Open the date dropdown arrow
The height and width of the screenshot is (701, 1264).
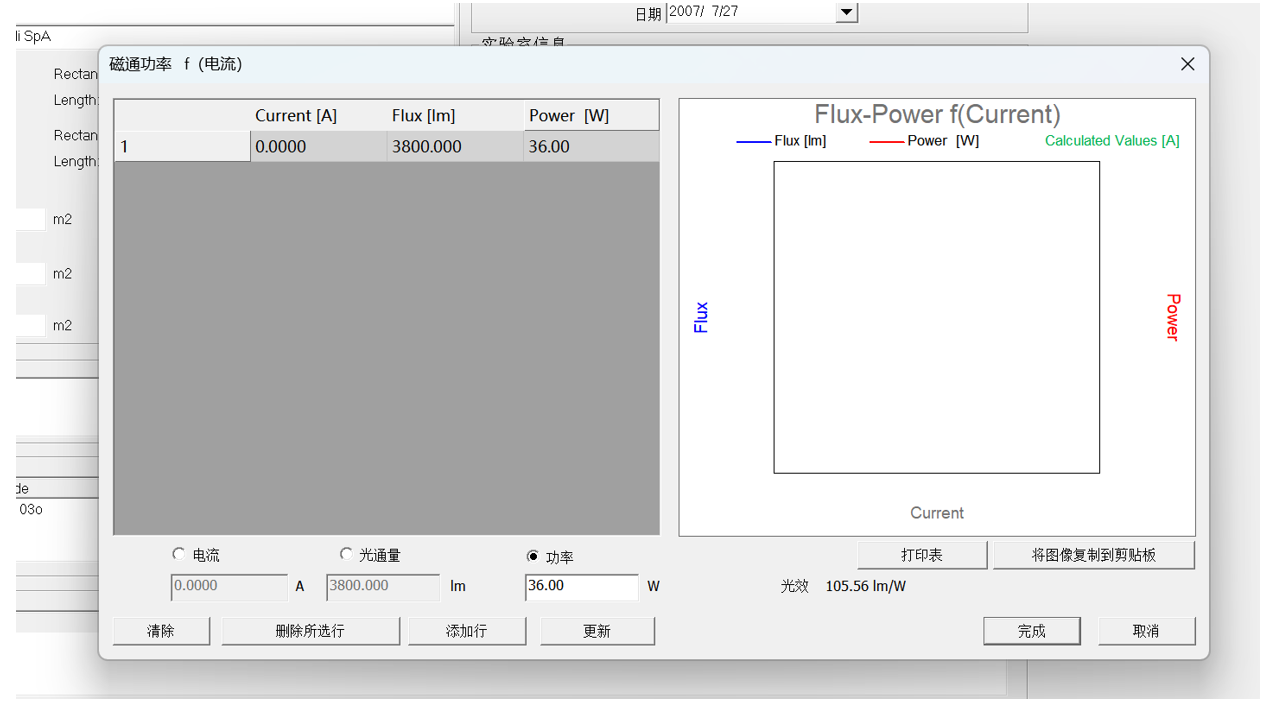coord(846,13)
